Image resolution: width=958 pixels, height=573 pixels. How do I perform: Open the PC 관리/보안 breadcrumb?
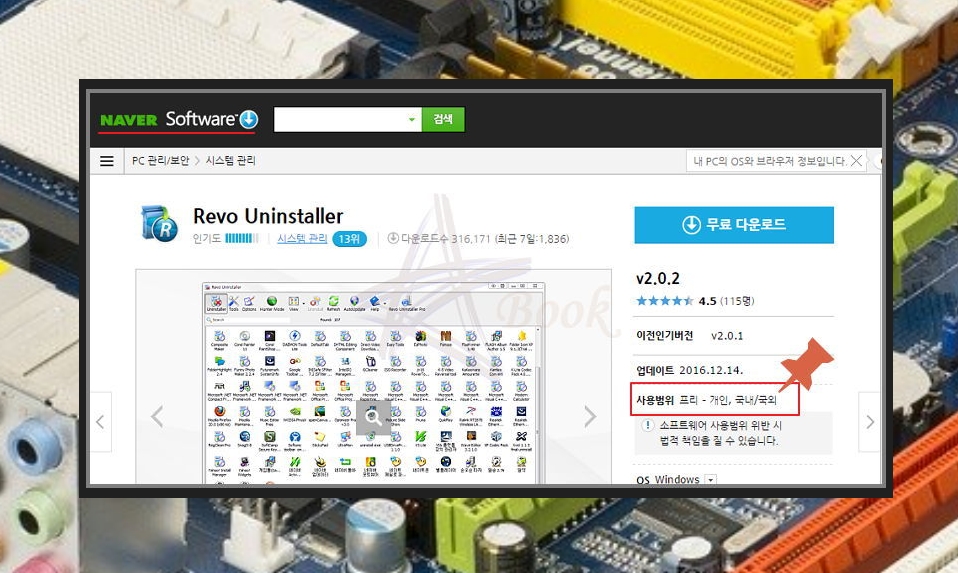point(161,161)
